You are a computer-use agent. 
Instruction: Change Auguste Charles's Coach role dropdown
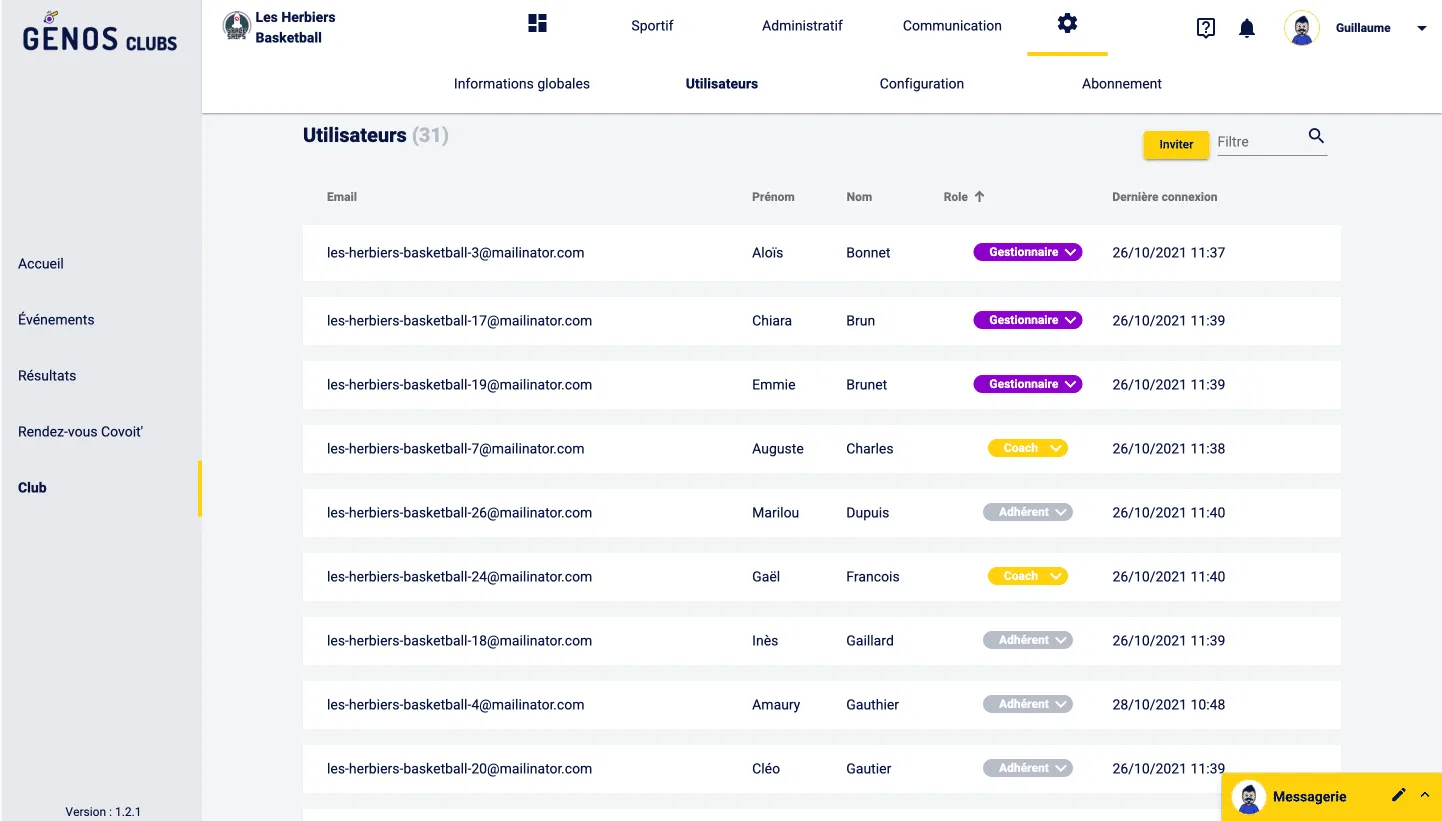(1027, 449)
